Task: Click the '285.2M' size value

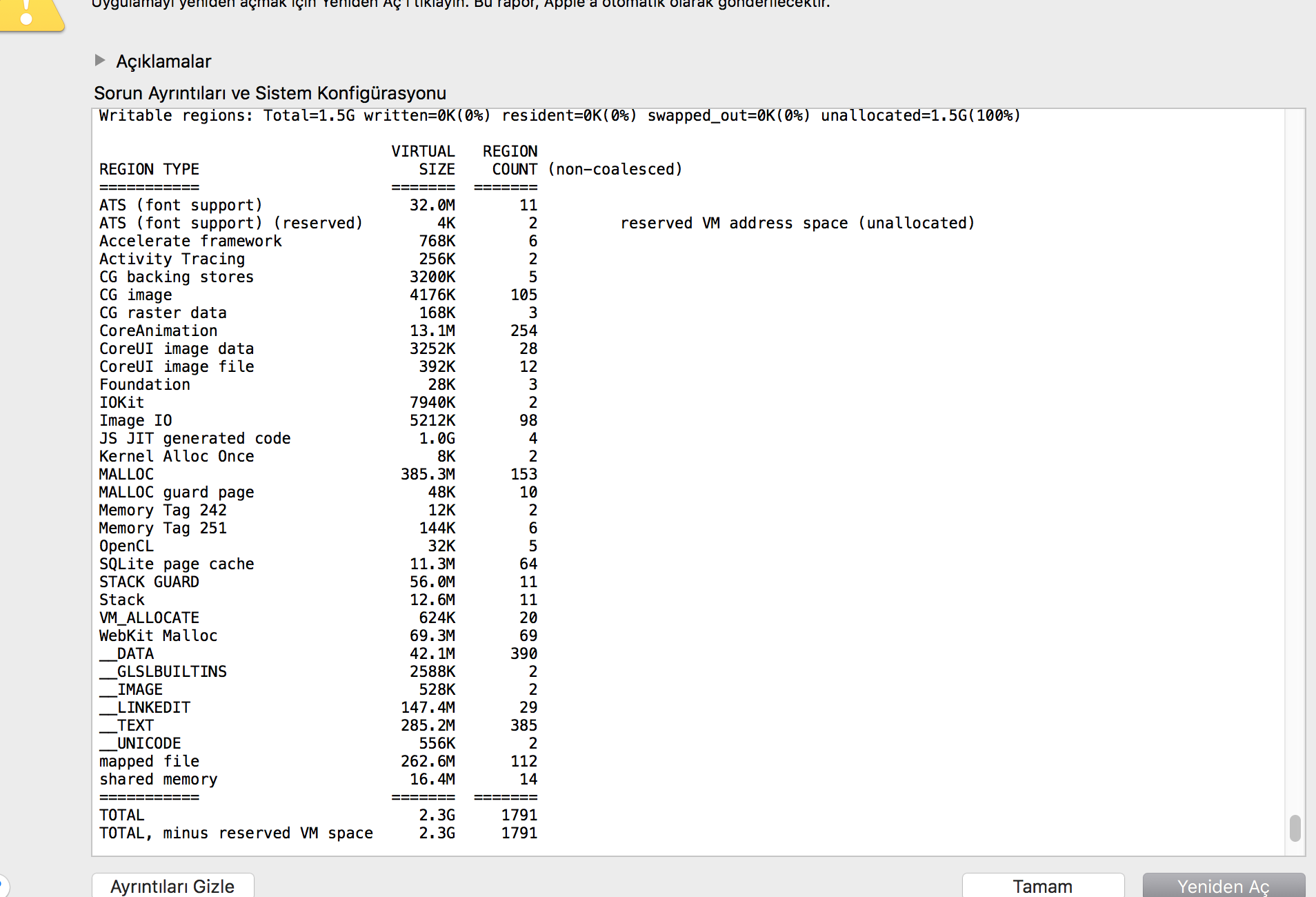Action: (x=428, y=725)
